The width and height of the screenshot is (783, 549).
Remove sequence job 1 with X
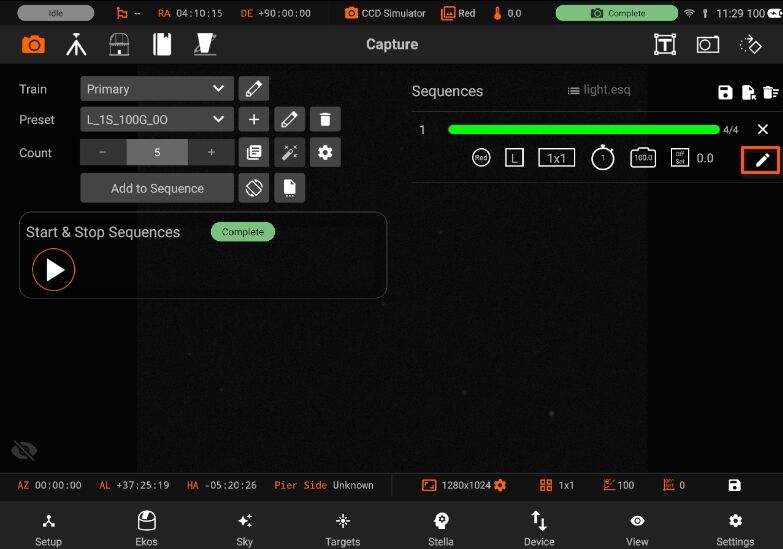(763, 129)
